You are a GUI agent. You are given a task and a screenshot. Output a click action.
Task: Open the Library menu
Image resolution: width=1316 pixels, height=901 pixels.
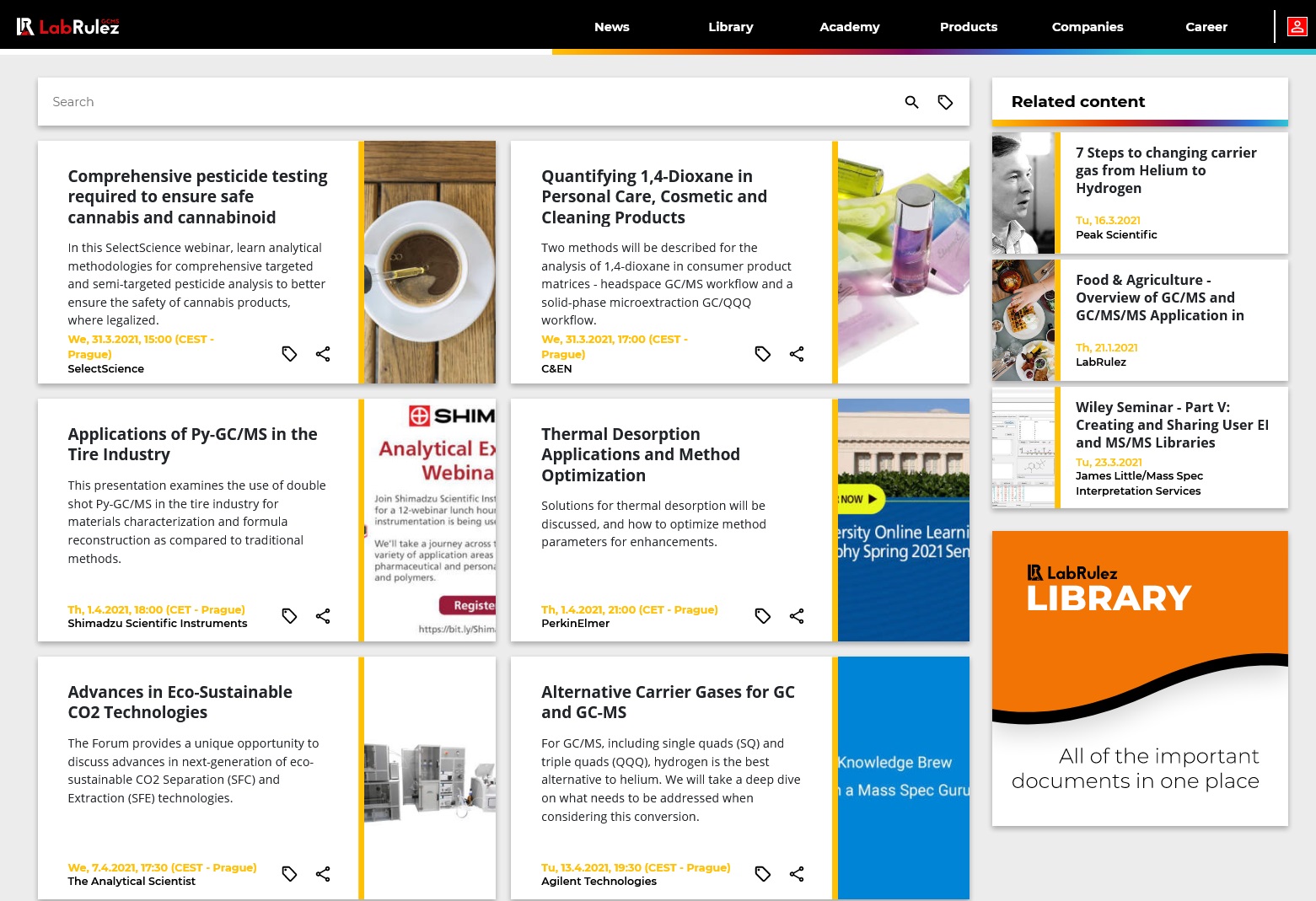(731, 27)
